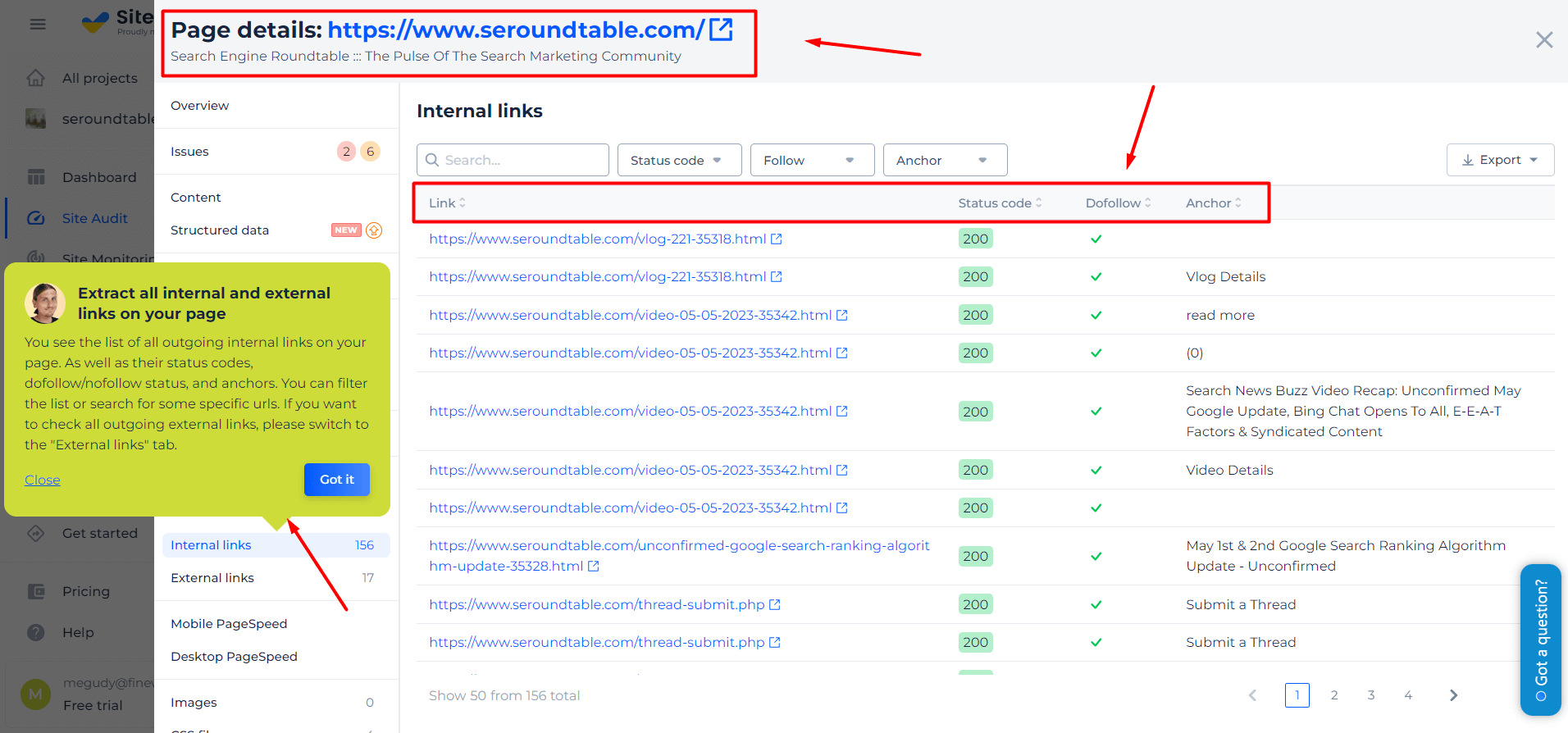Select current page 1 in pagination
This screenshot has width=1568, height=733.
(1297, 695)
